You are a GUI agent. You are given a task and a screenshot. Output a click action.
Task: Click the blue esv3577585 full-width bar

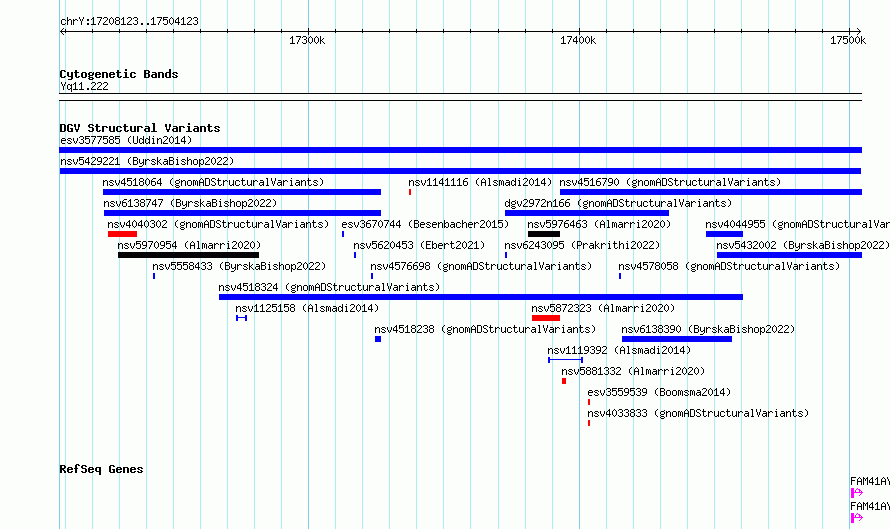pos(461,150)
